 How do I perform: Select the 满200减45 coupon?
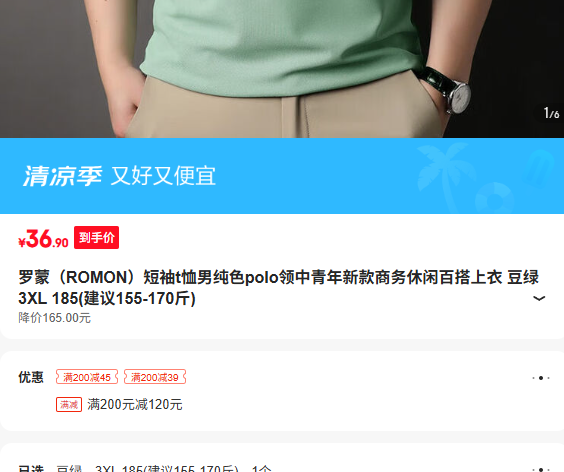[x=87, y=377]
